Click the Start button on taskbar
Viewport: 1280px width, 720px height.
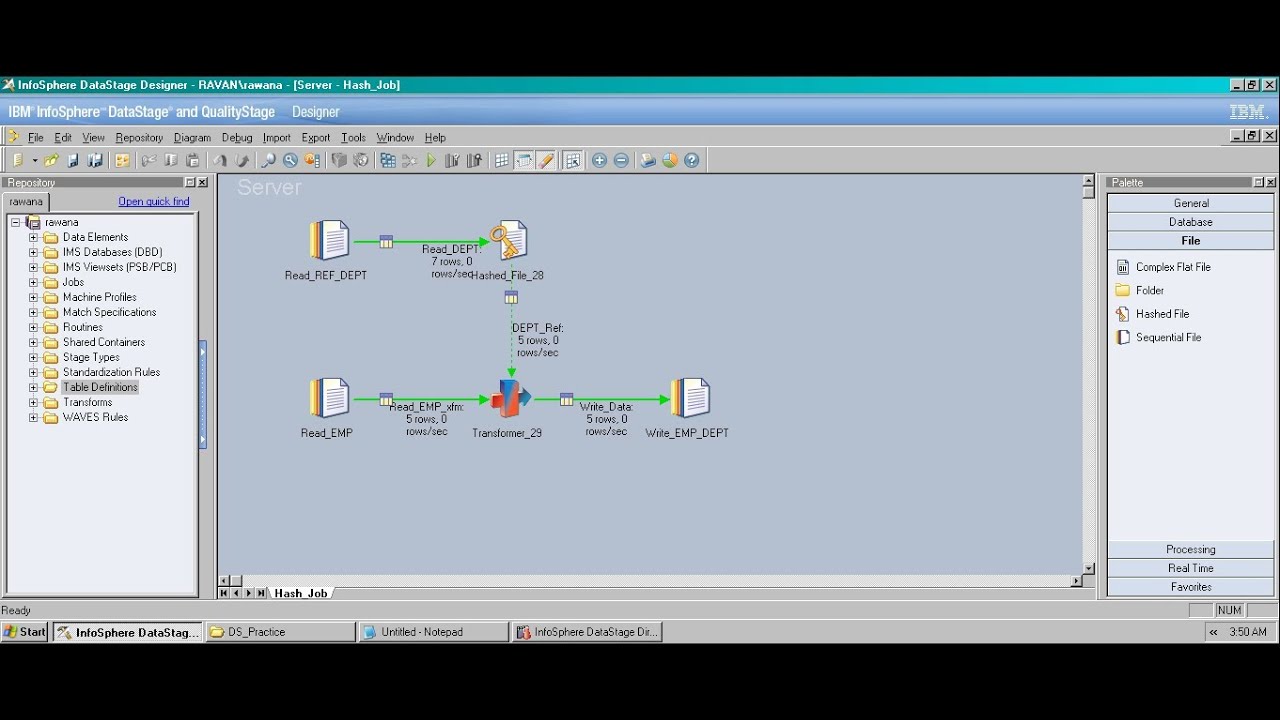click(x=25, y=632)
